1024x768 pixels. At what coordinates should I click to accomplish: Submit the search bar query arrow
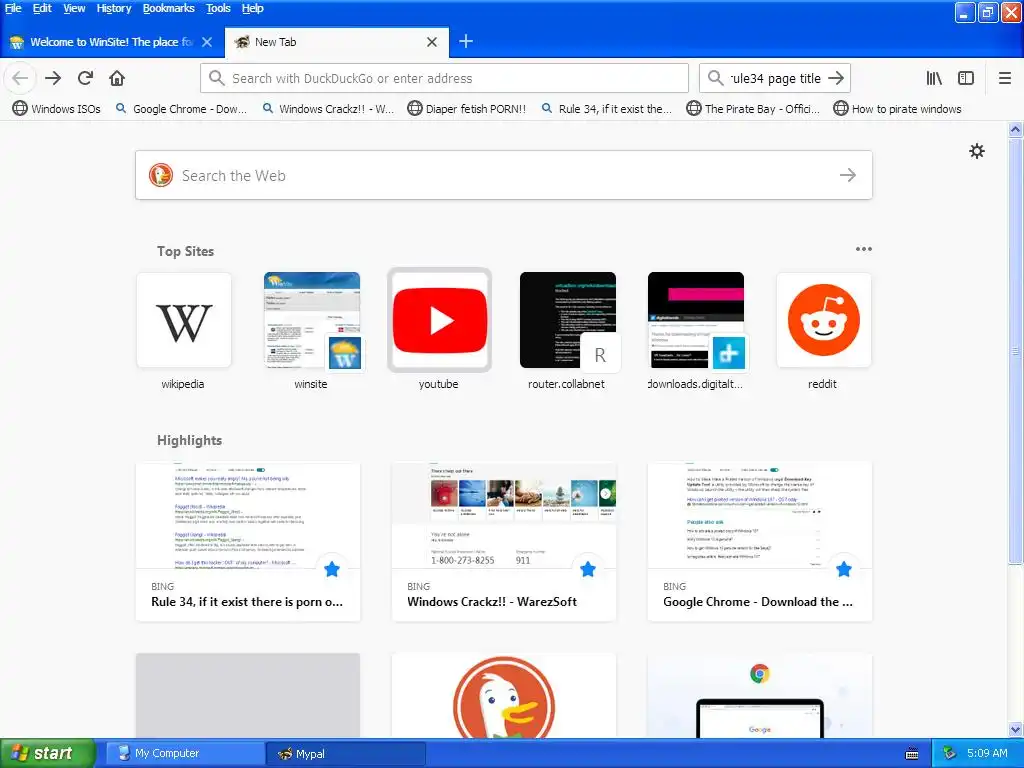tap(836, 78)
